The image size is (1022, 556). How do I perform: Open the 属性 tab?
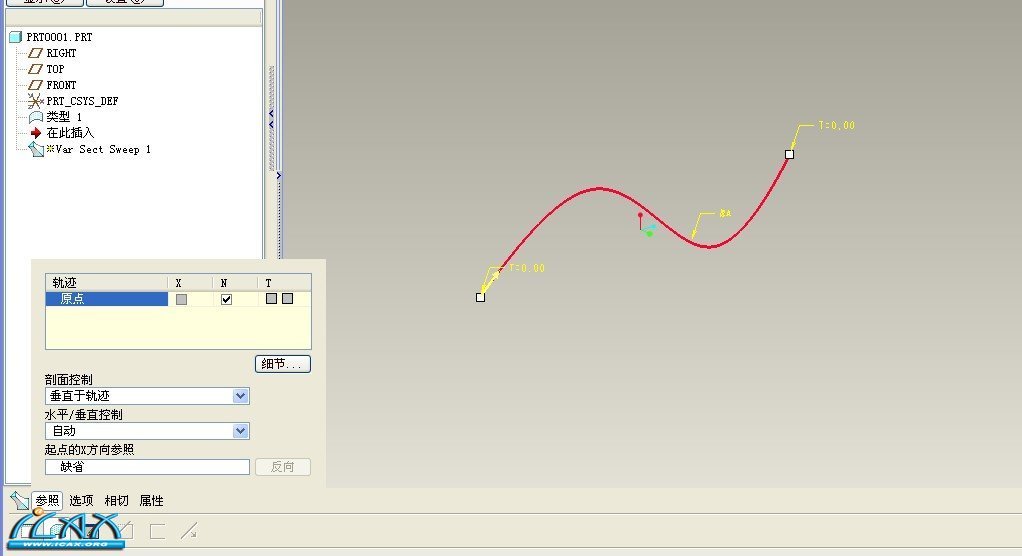click(x=152, y=501)
